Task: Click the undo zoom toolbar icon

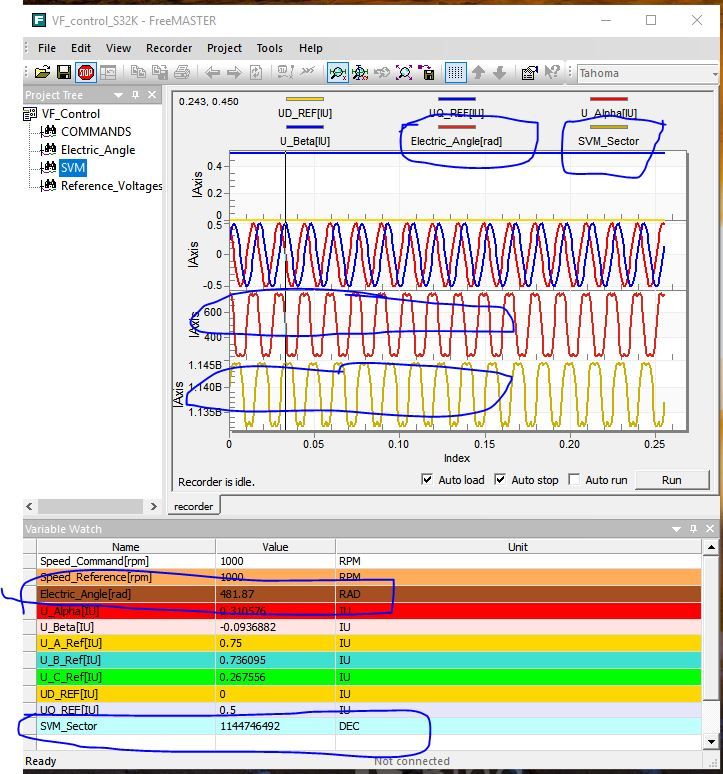Action: (381, 73)
